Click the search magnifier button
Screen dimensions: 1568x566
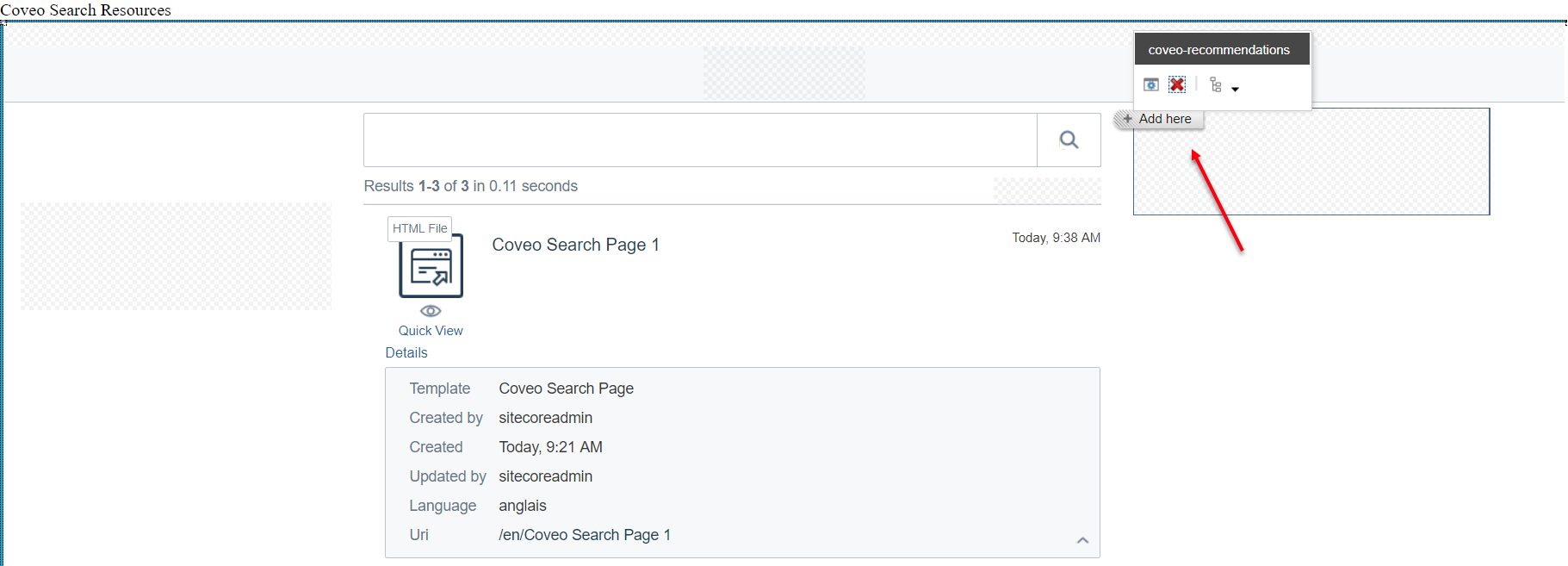[1069, 140]
